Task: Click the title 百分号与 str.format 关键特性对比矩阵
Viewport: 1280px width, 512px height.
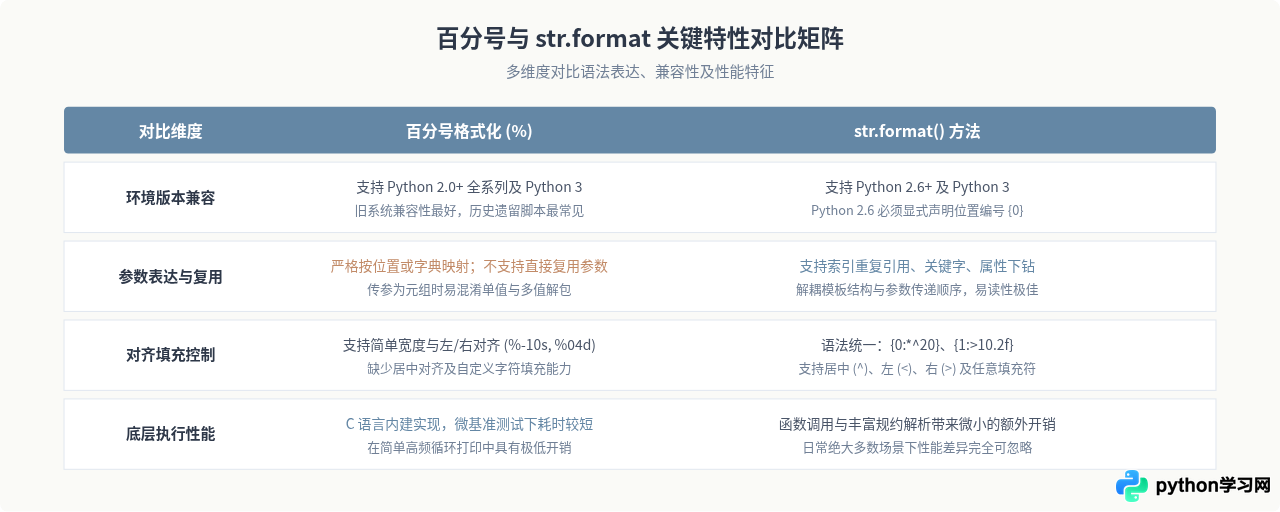Action: (640, 39)
